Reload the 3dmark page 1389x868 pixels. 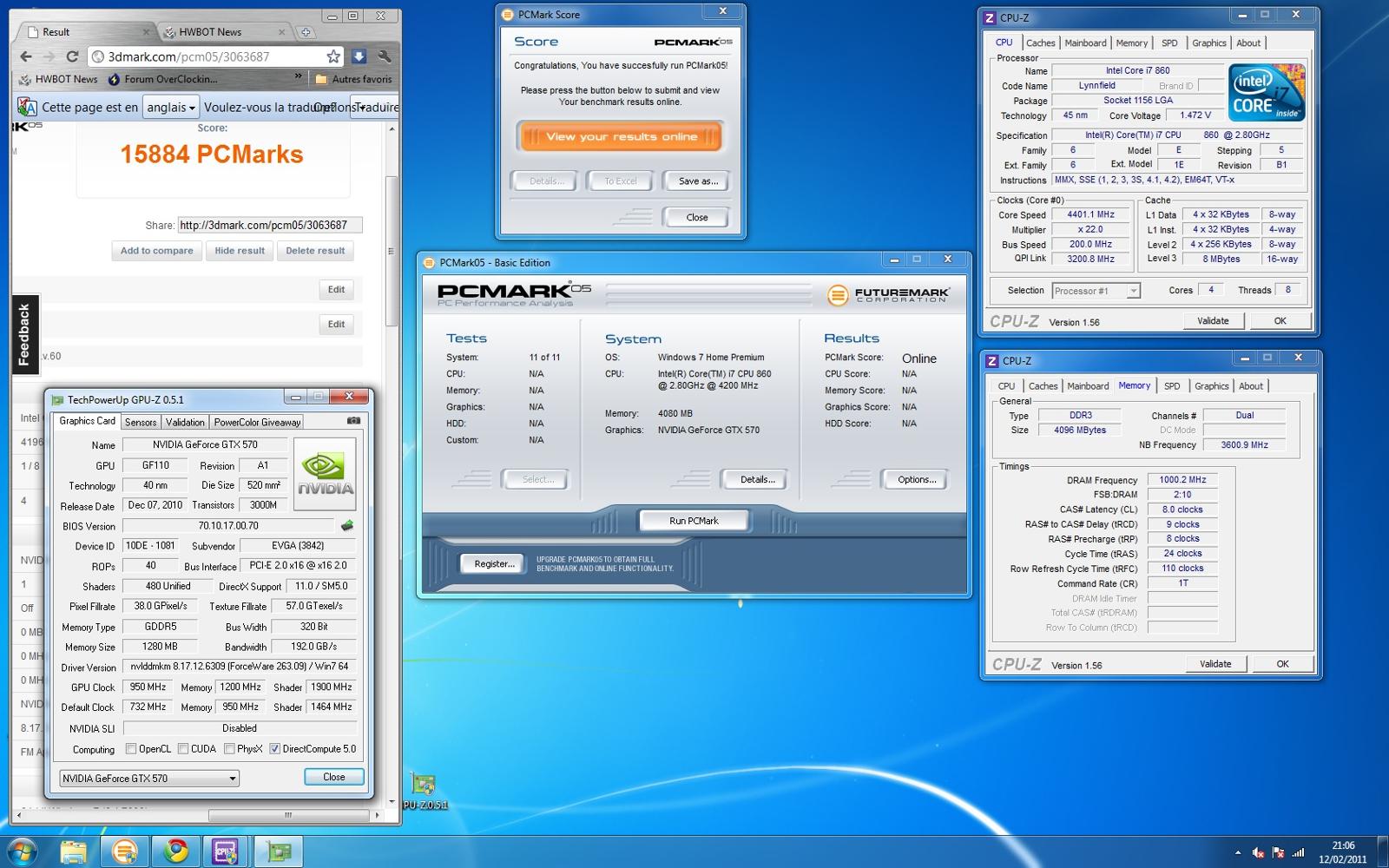[72, 56]
